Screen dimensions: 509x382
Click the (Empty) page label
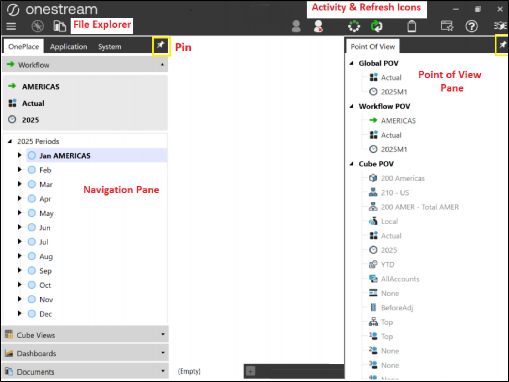click(x=189, y=371)
